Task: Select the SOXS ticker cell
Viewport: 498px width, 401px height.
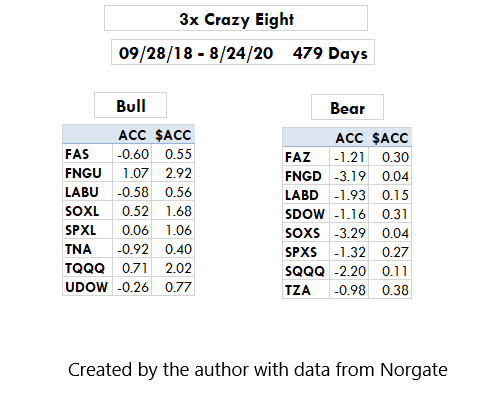Action: click(306, 232)
